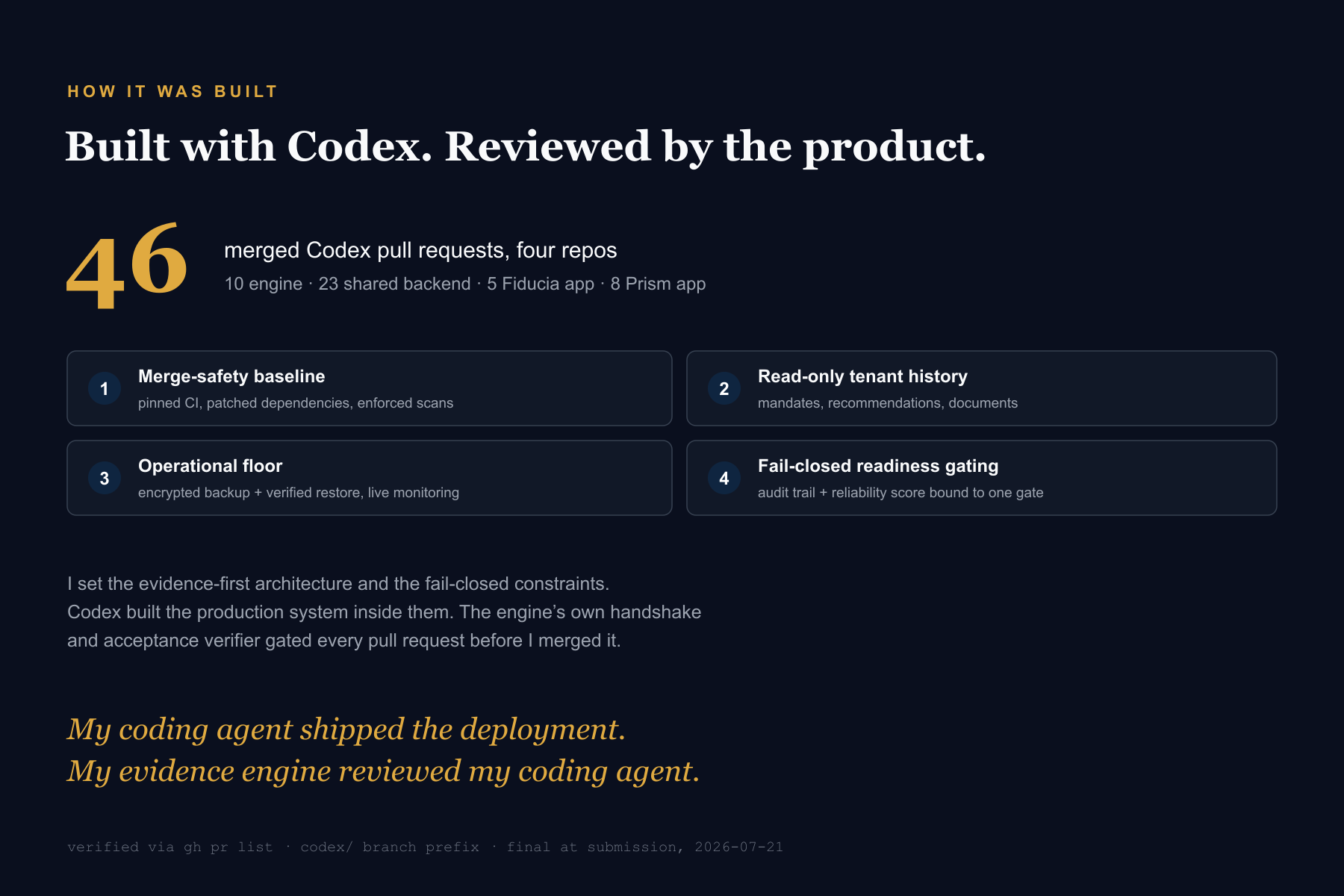Viewport: 1344px width, 896px height.
Task: Click the Built with Codex headline
Action: point(526,146)
